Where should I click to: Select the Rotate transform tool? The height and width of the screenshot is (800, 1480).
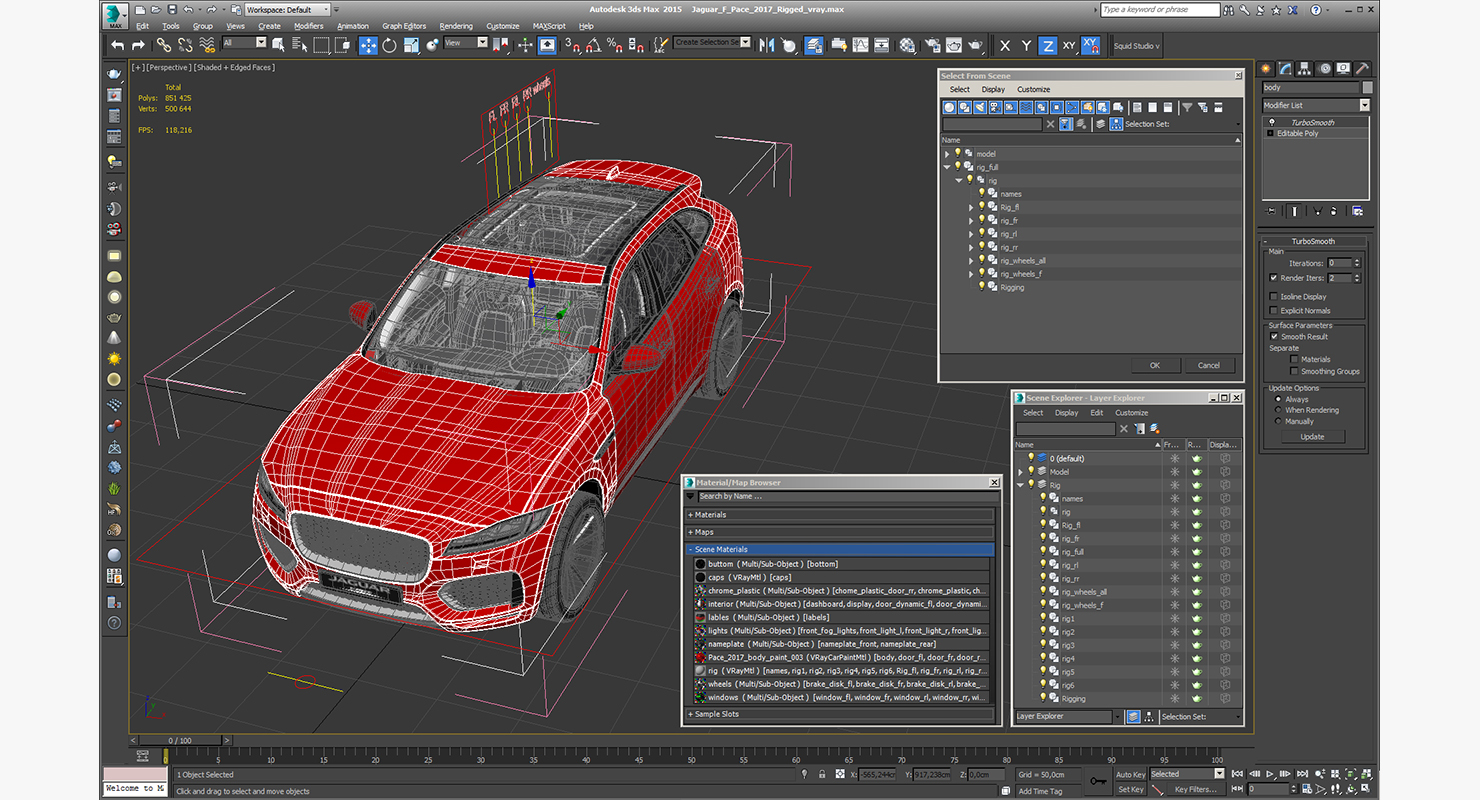click(389, 45)
